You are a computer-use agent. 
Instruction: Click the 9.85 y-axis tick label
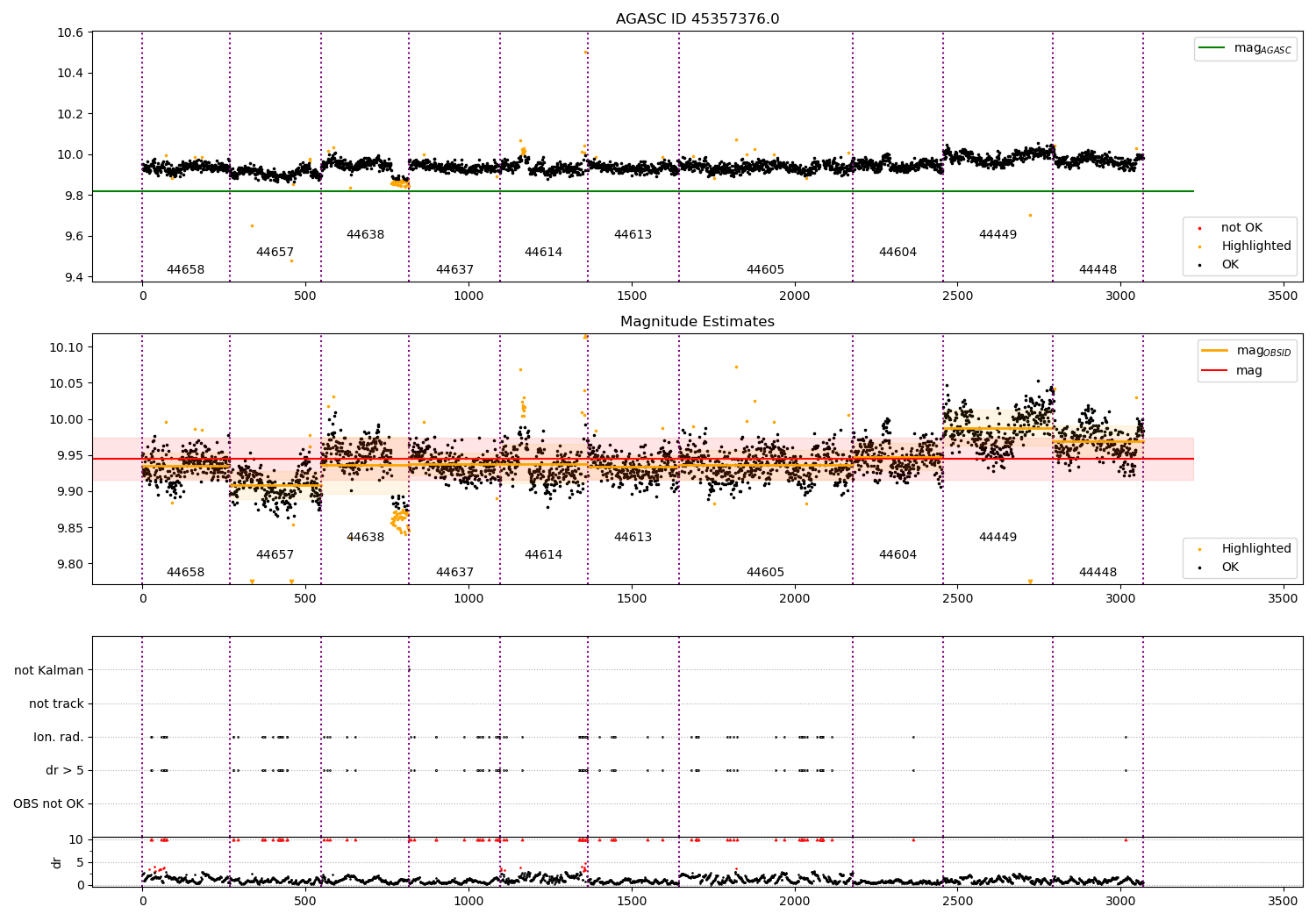coord(70,528)
